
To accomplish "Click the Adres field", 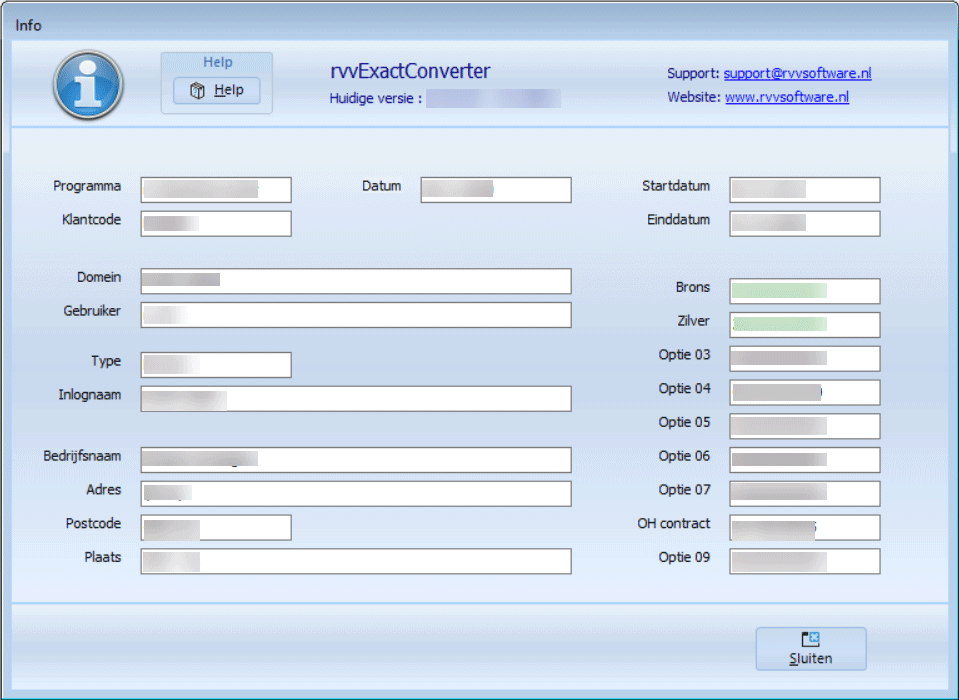I will click(x=356, y=493).
